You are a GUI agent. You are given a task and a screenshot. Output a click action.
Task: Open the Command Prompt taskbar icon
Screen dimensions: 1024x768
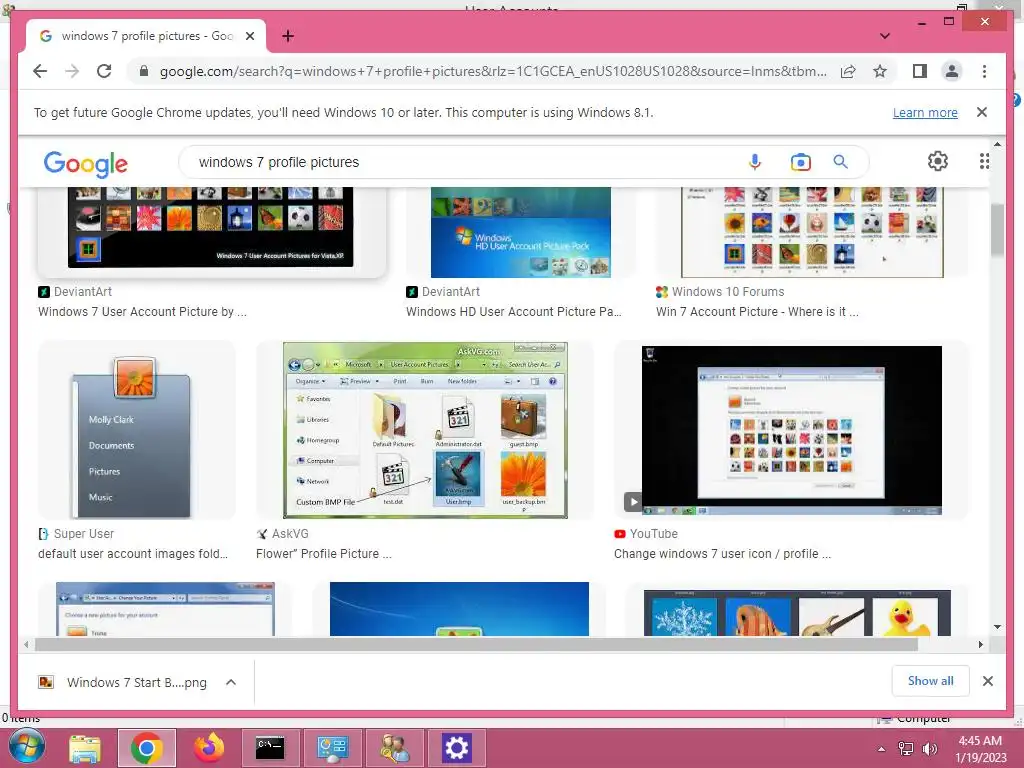click(x=270, y=748)
